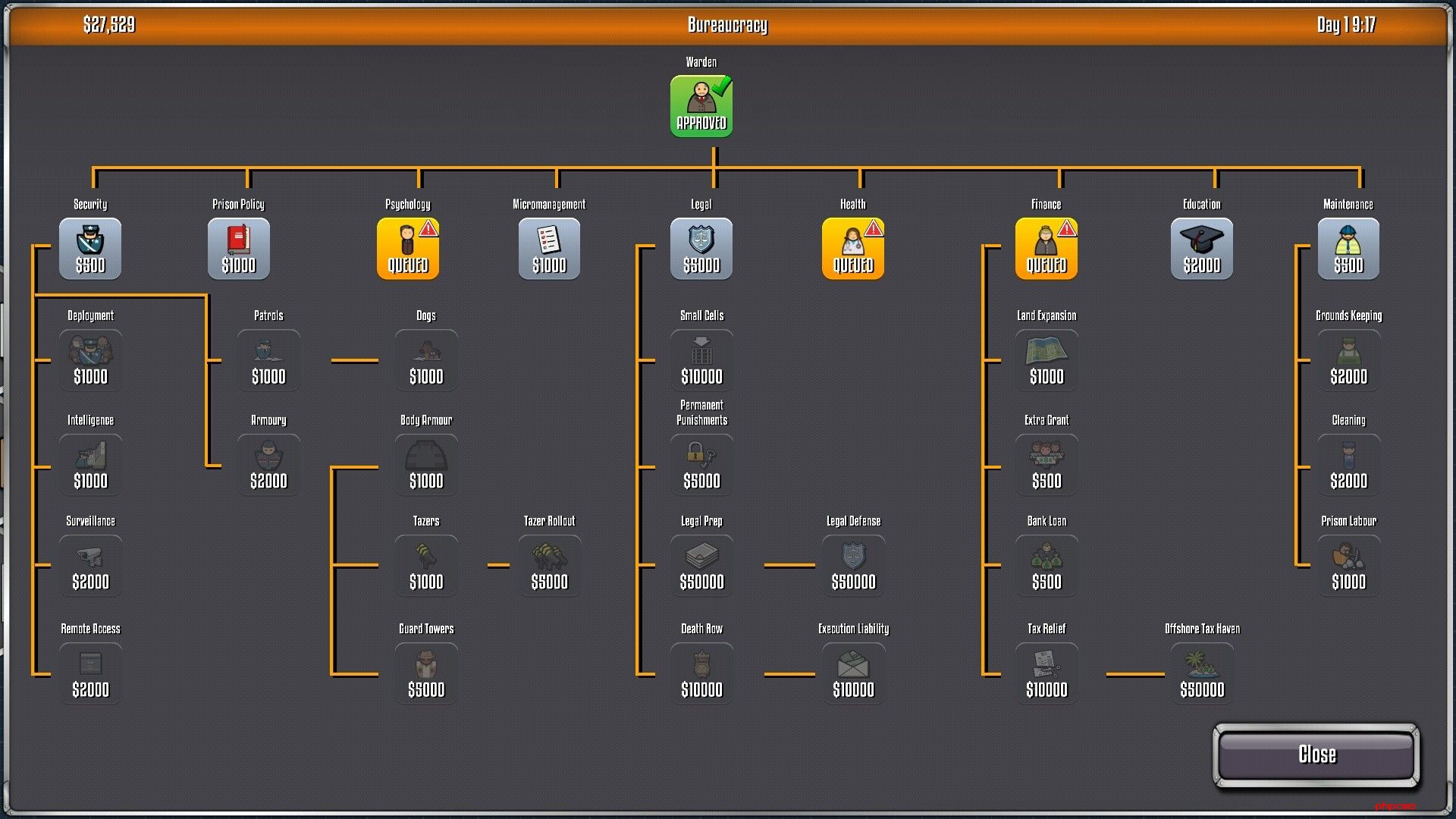The width and height of the screenshot is (1456, 819).
Task: Unlock the Legal lawyer icon
Action: point(701,249)
